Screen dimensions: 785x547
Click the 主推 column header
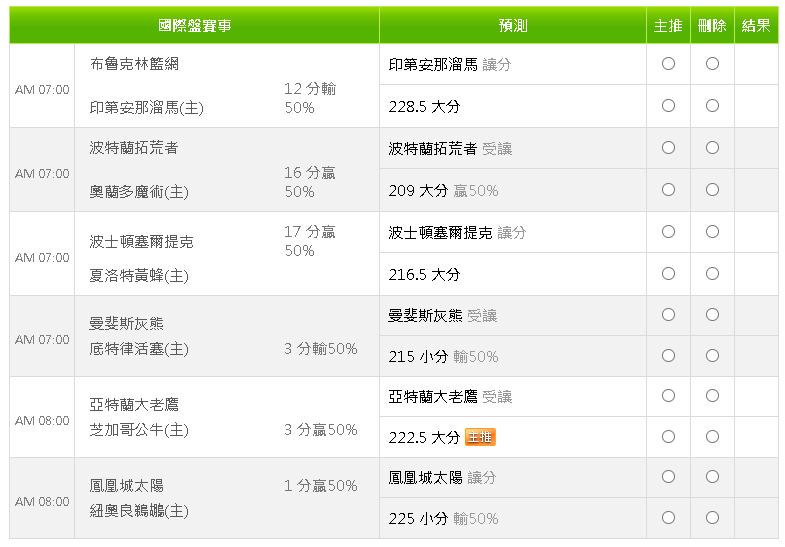(x=668, y=25)
